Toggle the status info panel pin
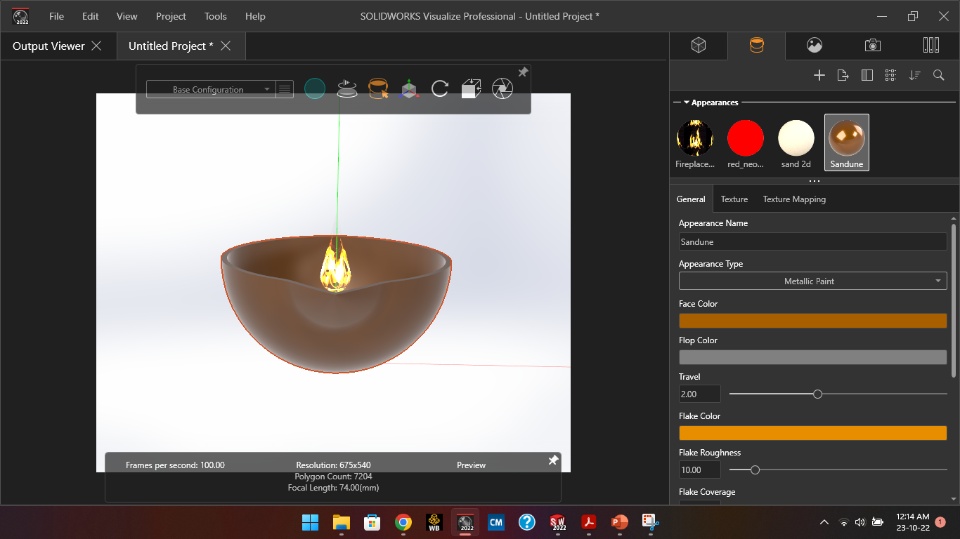Screen dimensions: 960x539 point(553,460)
